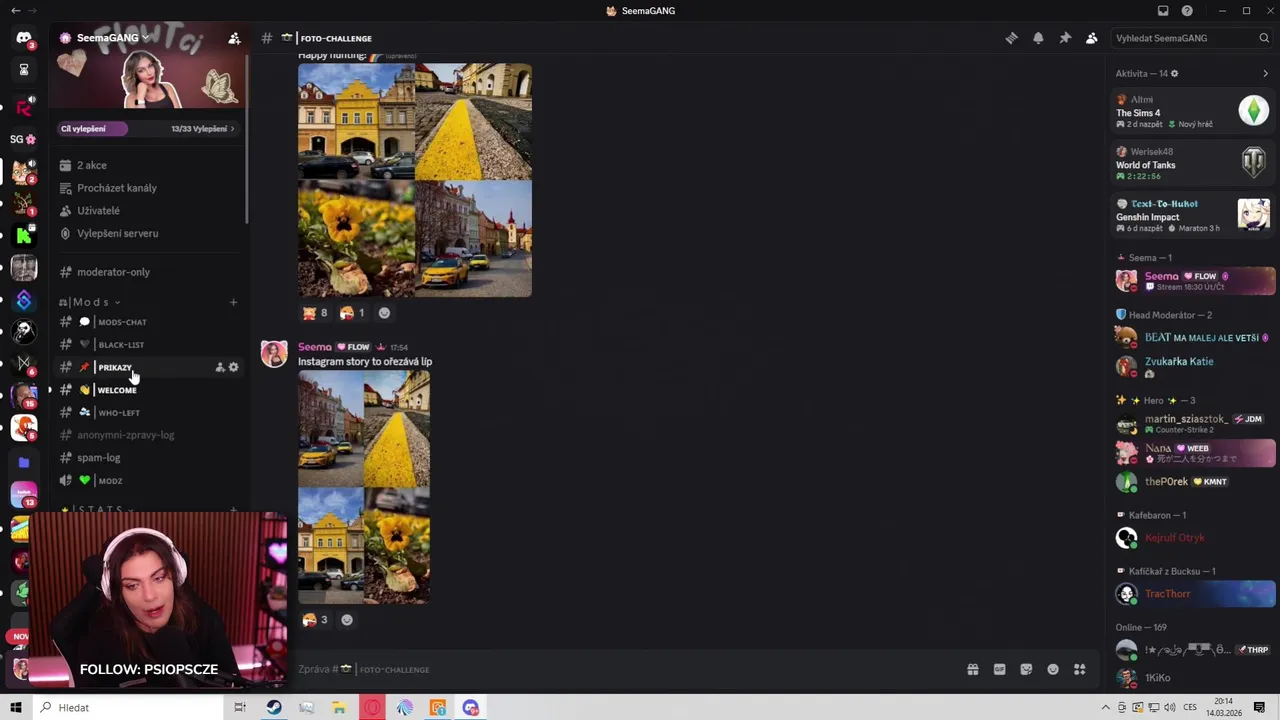The height and width of the screenshot is (720, 1280).
Task: Toggle the reaction with count 8
Action: 315,313
